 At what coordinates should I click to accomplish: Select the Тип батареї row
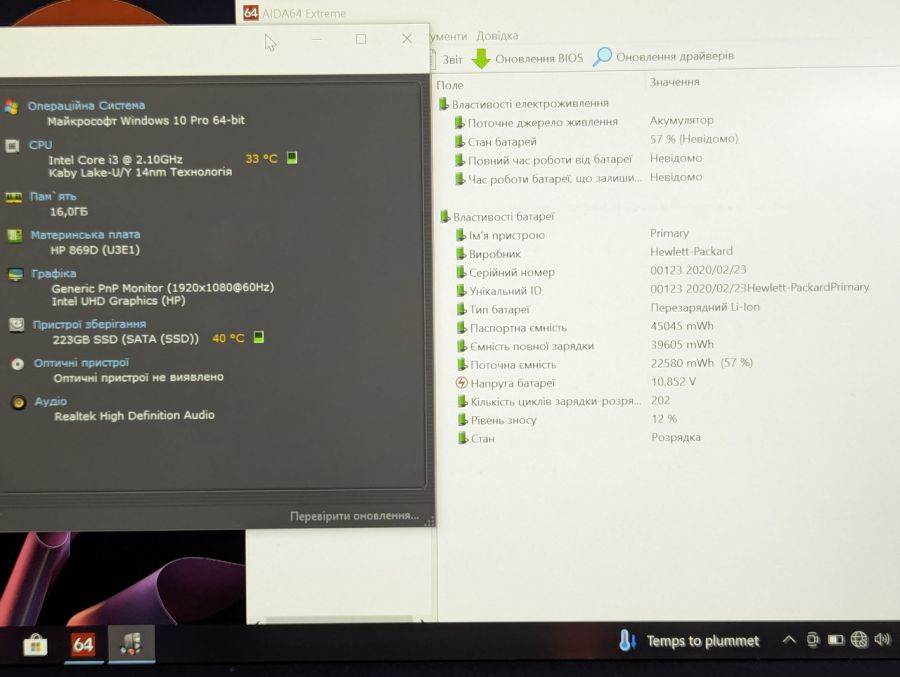point(608,308)
